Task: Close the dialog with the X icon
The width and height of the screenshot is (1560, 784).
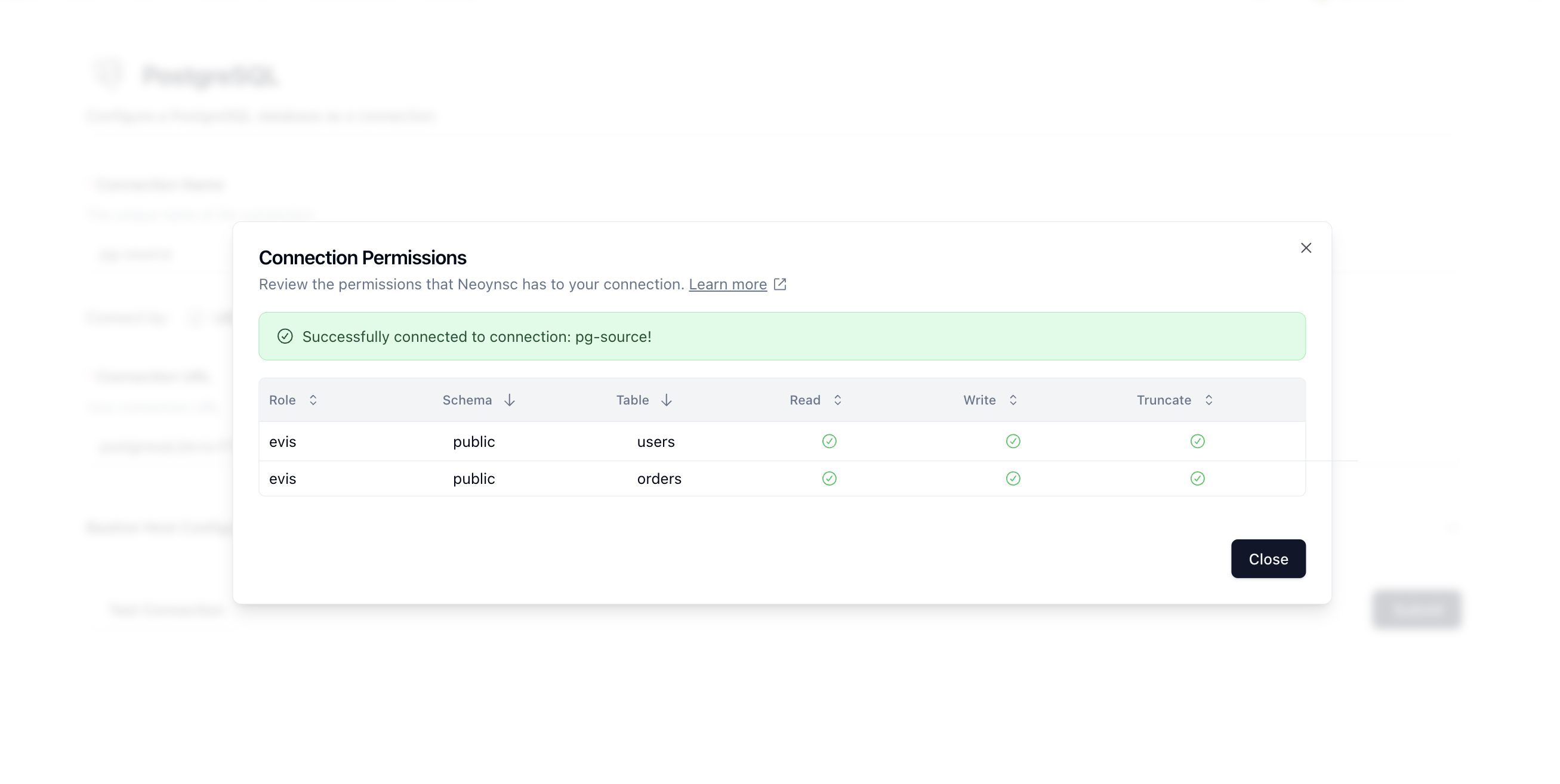Action: pyautogui.click(x=1306, y=248)
